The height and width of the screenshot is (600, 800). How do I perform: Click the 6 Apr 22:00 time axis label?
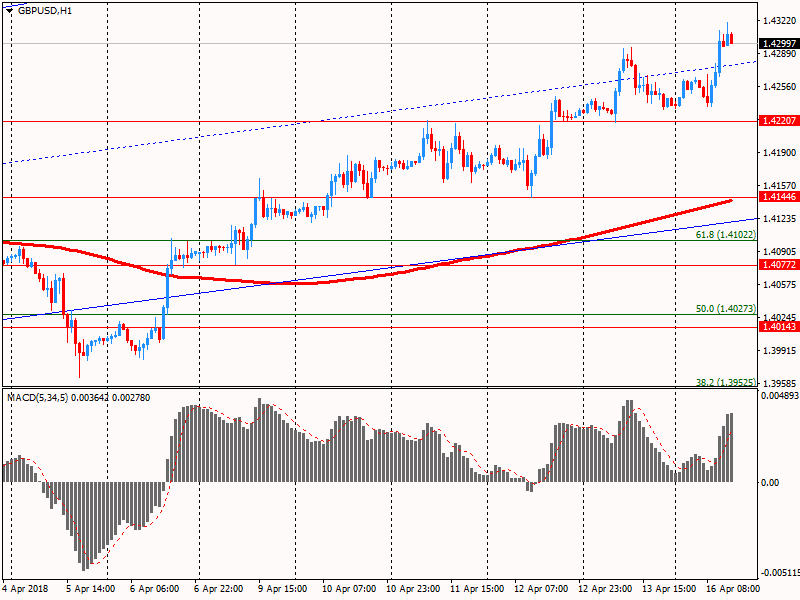[219, 589]
